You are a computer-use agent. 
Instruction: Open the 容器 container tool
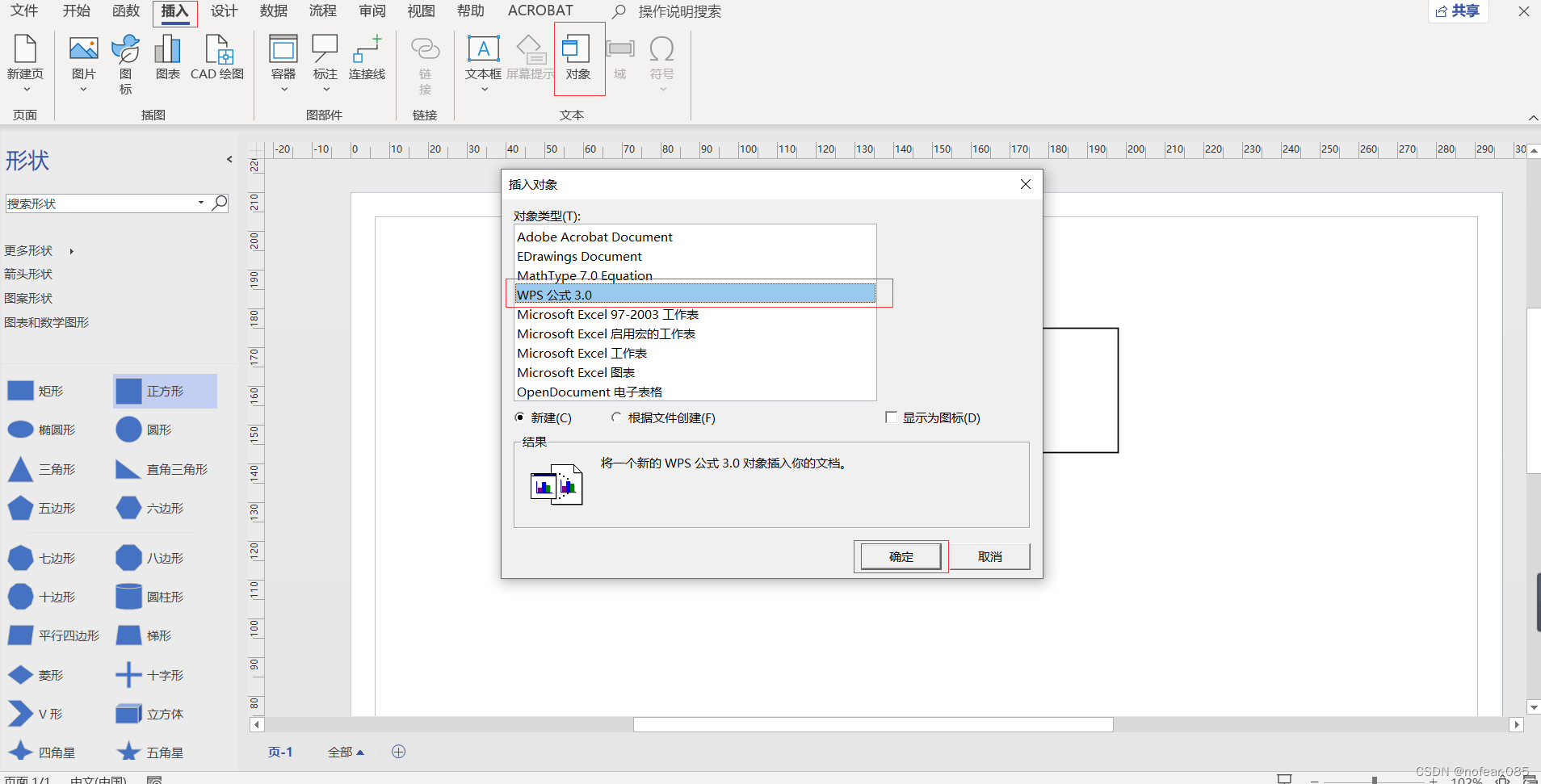click(x=283, y=48)
